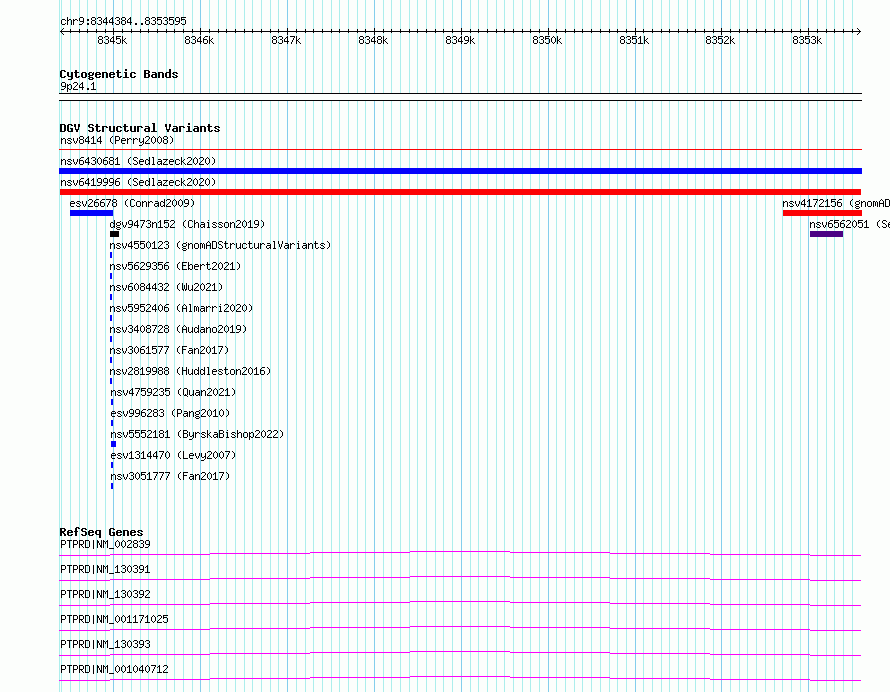
Task: Click the blue nsv5552181 variant marker
Action: click(114, 444)
